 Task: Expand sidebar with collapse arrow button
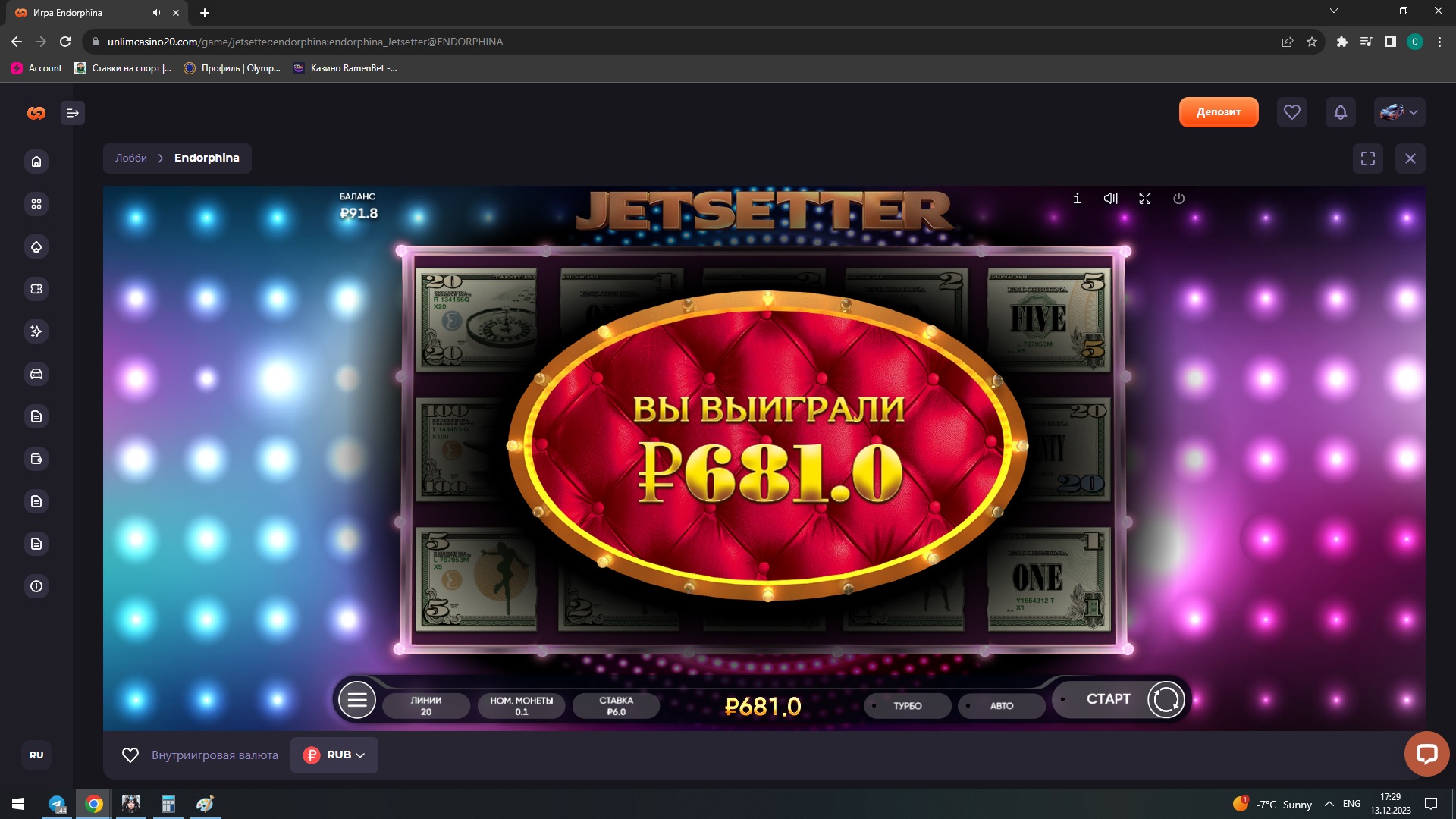[73, 113]
